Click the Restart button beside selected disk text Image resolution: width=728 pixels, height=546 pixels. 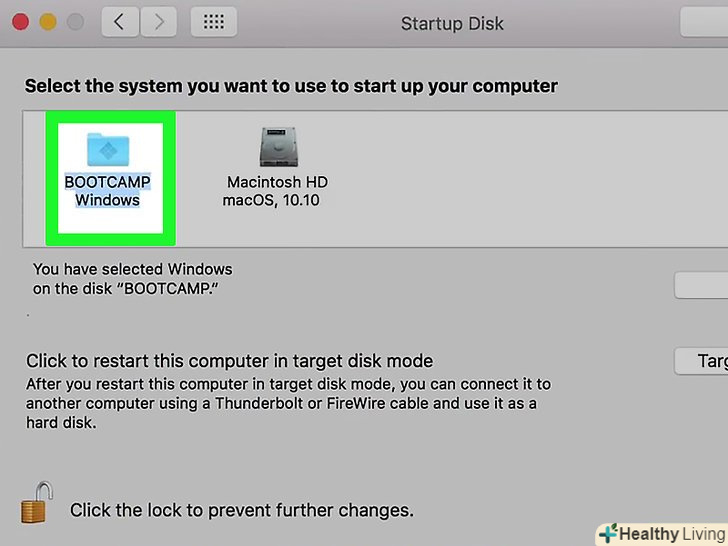coord(701,286)
